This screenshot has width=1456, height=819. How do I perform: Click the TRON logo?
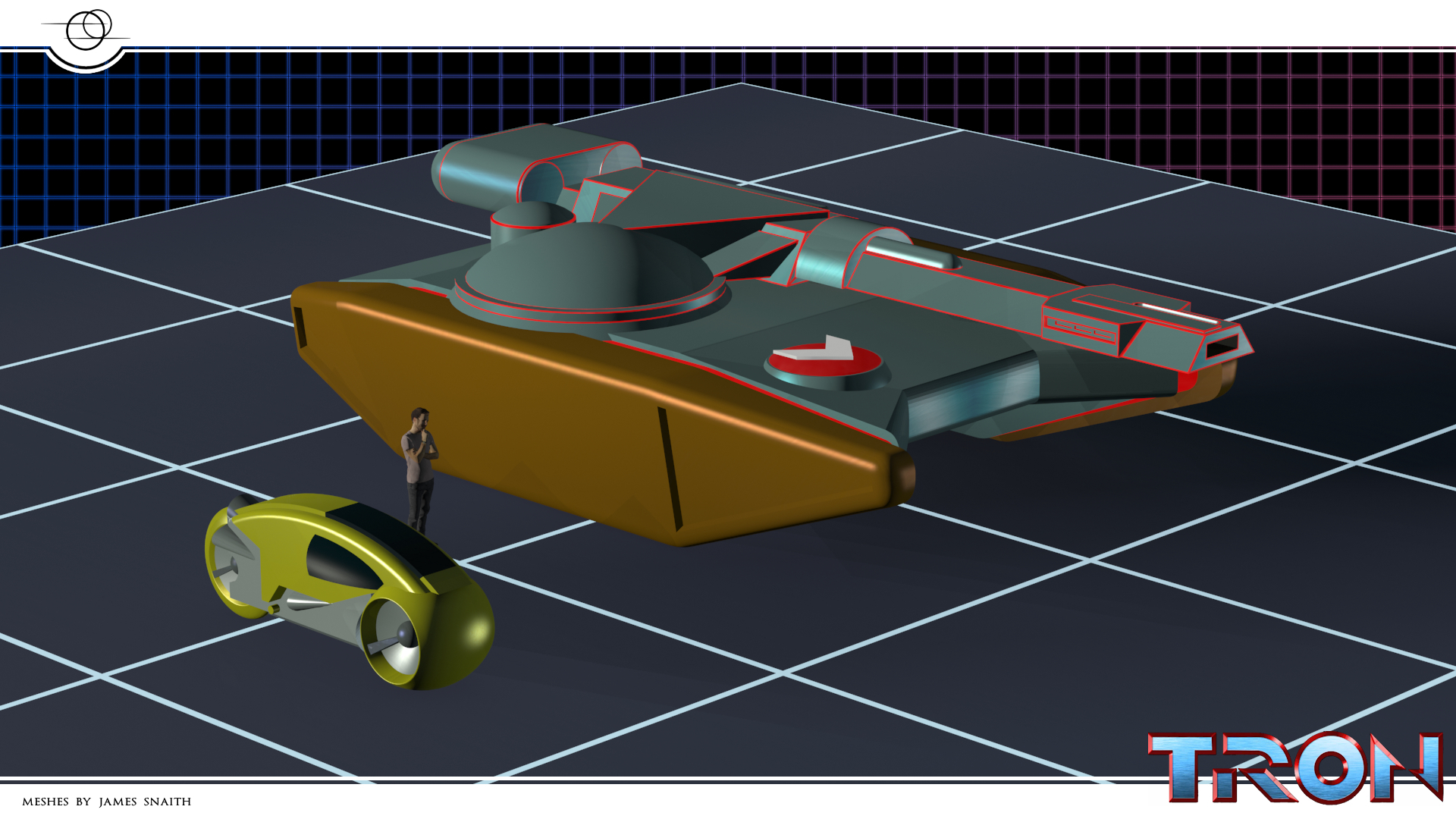tap(1295, 767)
